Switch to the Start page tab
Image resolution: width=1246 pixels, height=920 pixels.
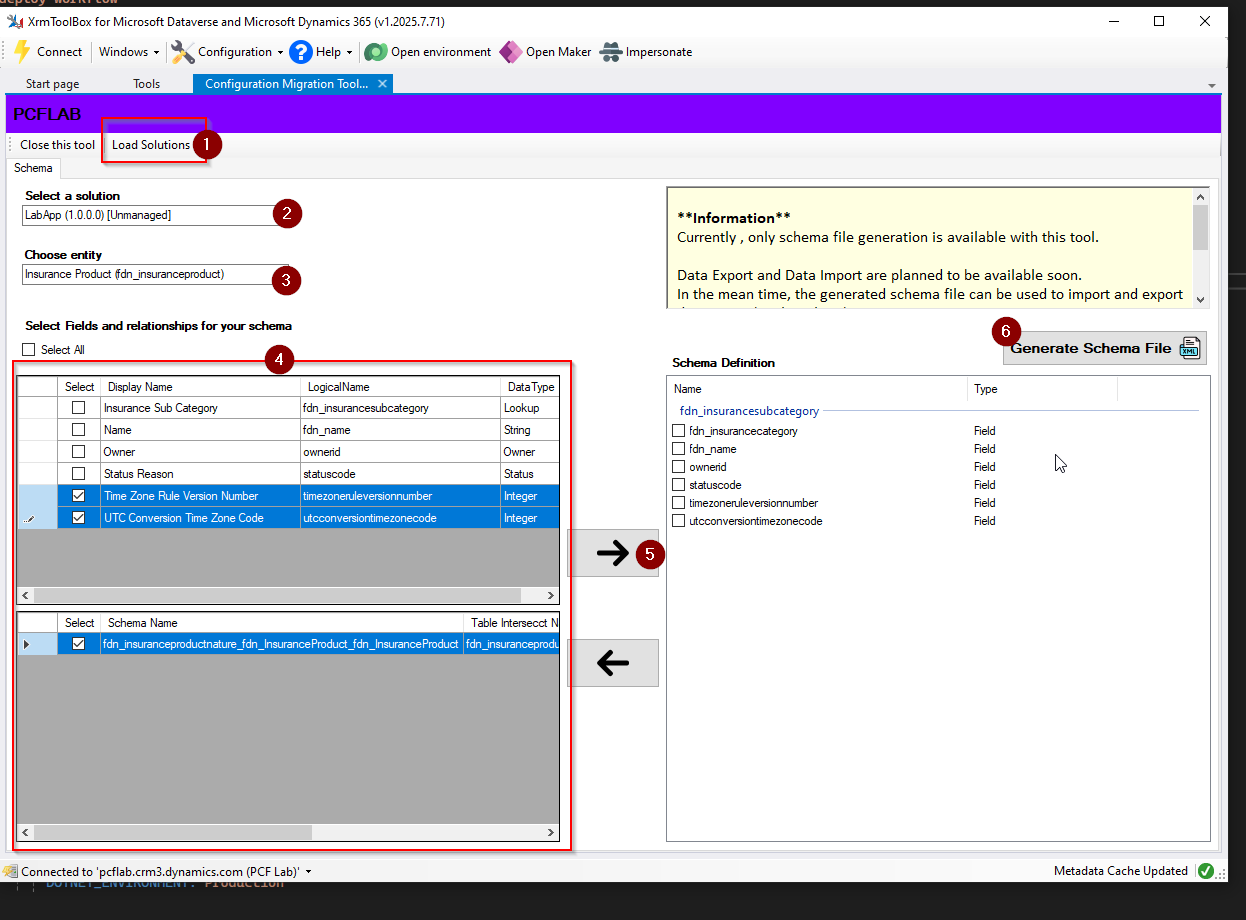tap(52, 84)
